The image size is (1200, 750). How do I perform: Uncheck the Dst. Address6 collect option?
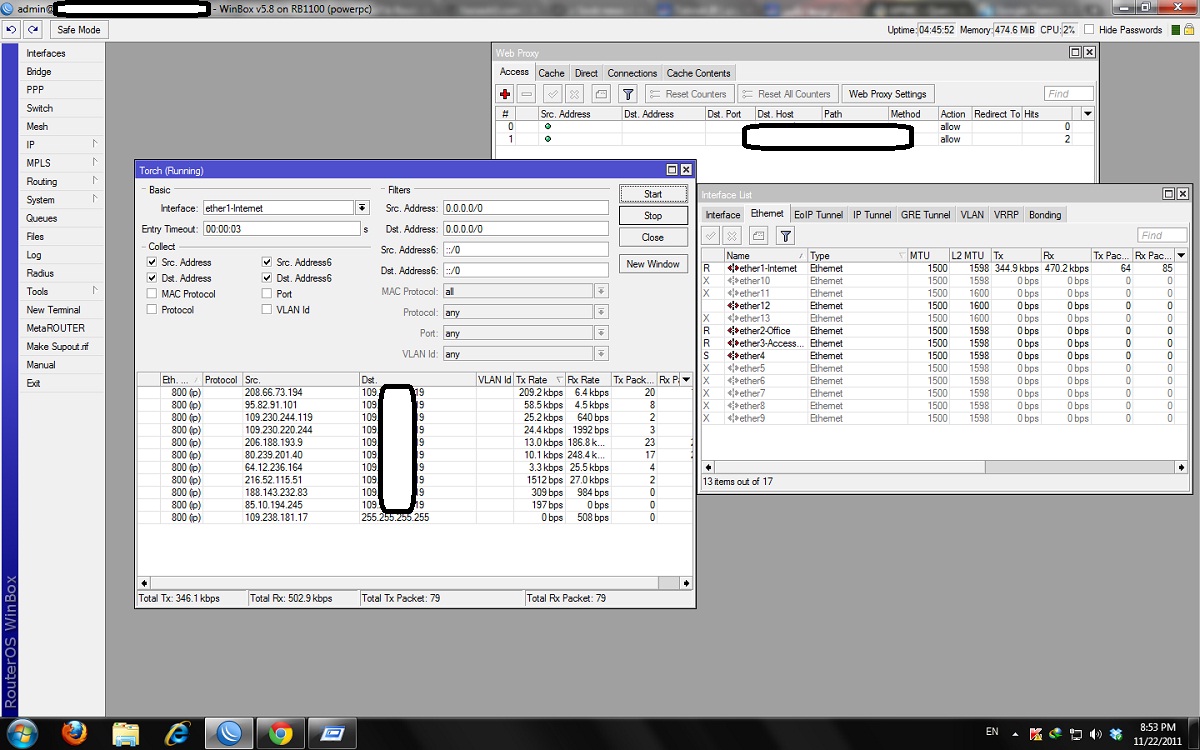267,278
